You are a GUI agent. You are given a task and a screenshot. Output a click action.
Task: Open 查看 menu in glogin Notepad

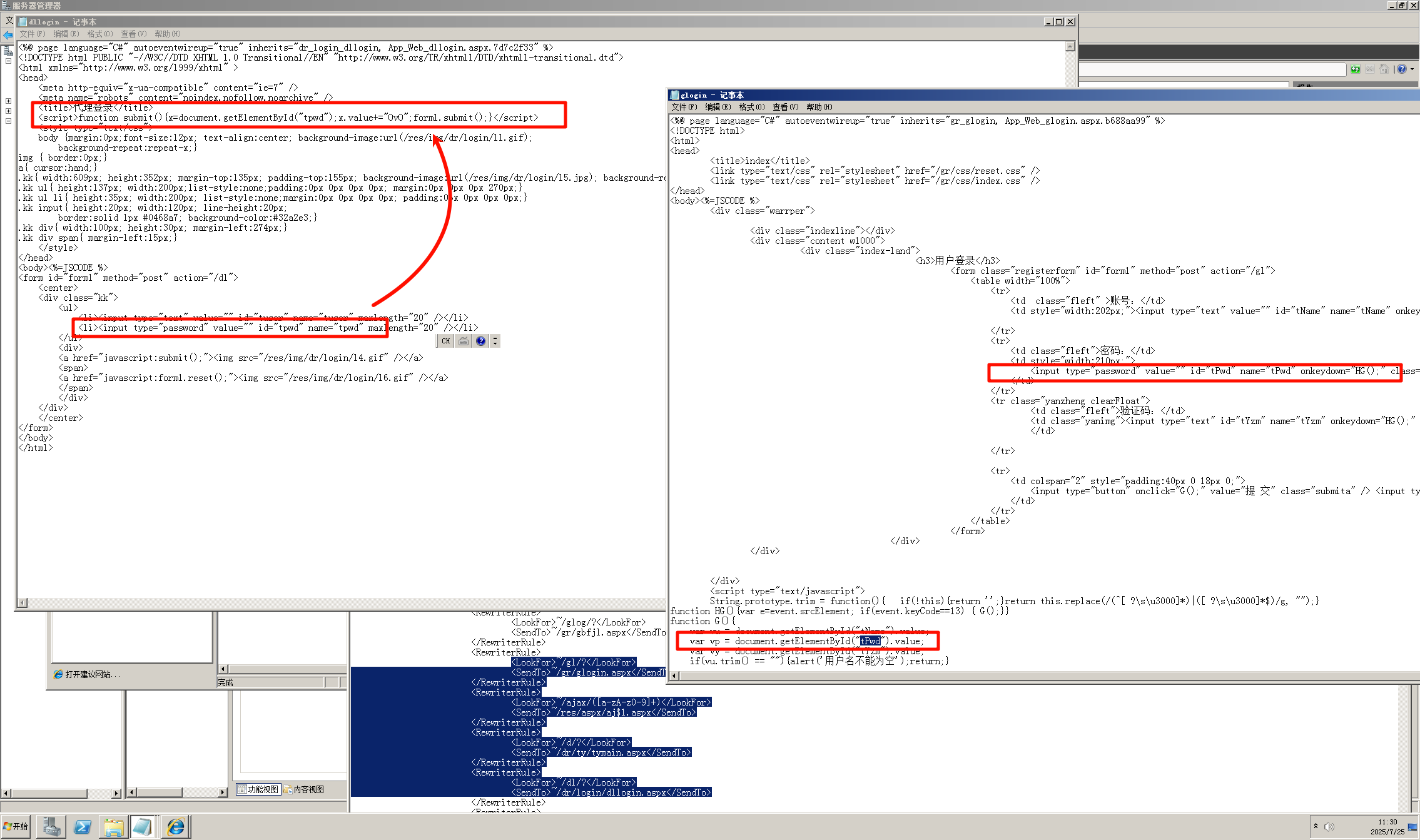[785, 107]
